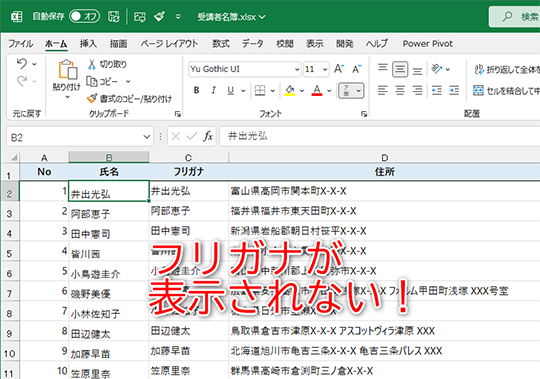
Task: Click 折り返して全体を表示 wrap text
Action: pos(506,70)
